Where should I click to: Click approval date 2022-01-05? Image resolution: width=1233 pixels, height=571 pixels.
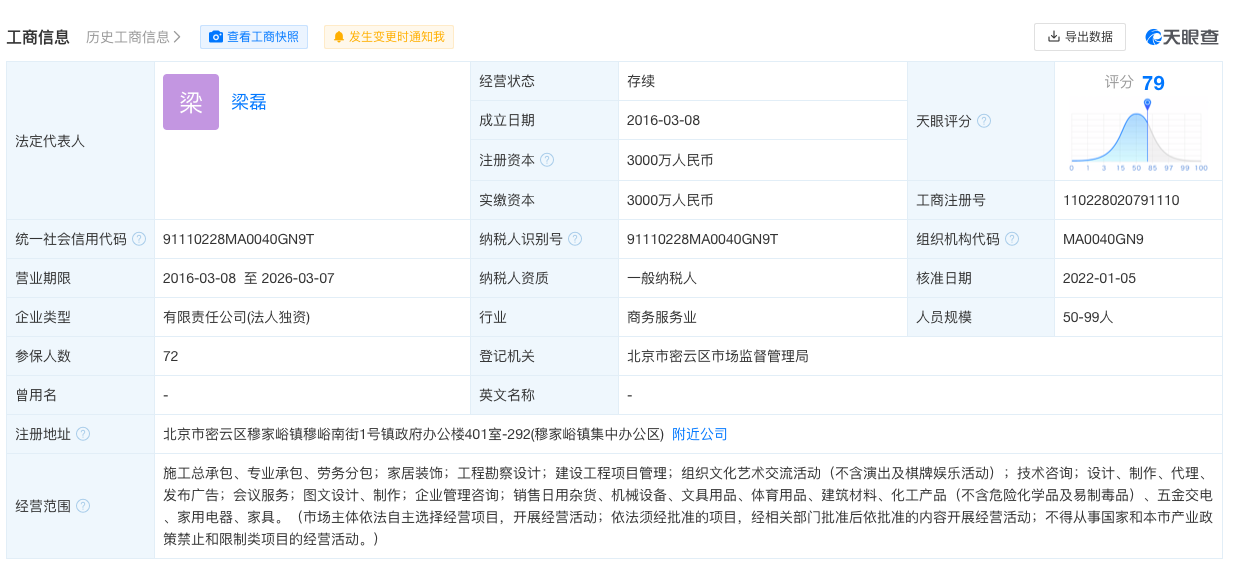click(x=1099, y=278)
